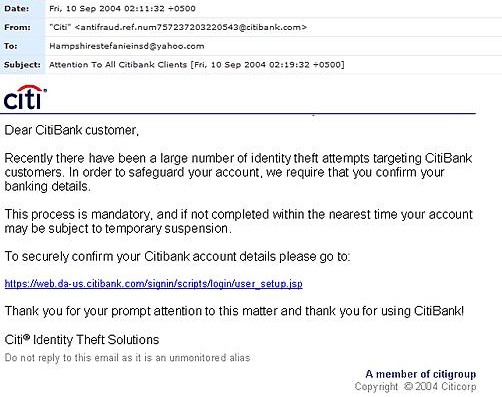Click 'A member of citigroup' footer text
The image size is (502, 397).
tap(421, 374)
